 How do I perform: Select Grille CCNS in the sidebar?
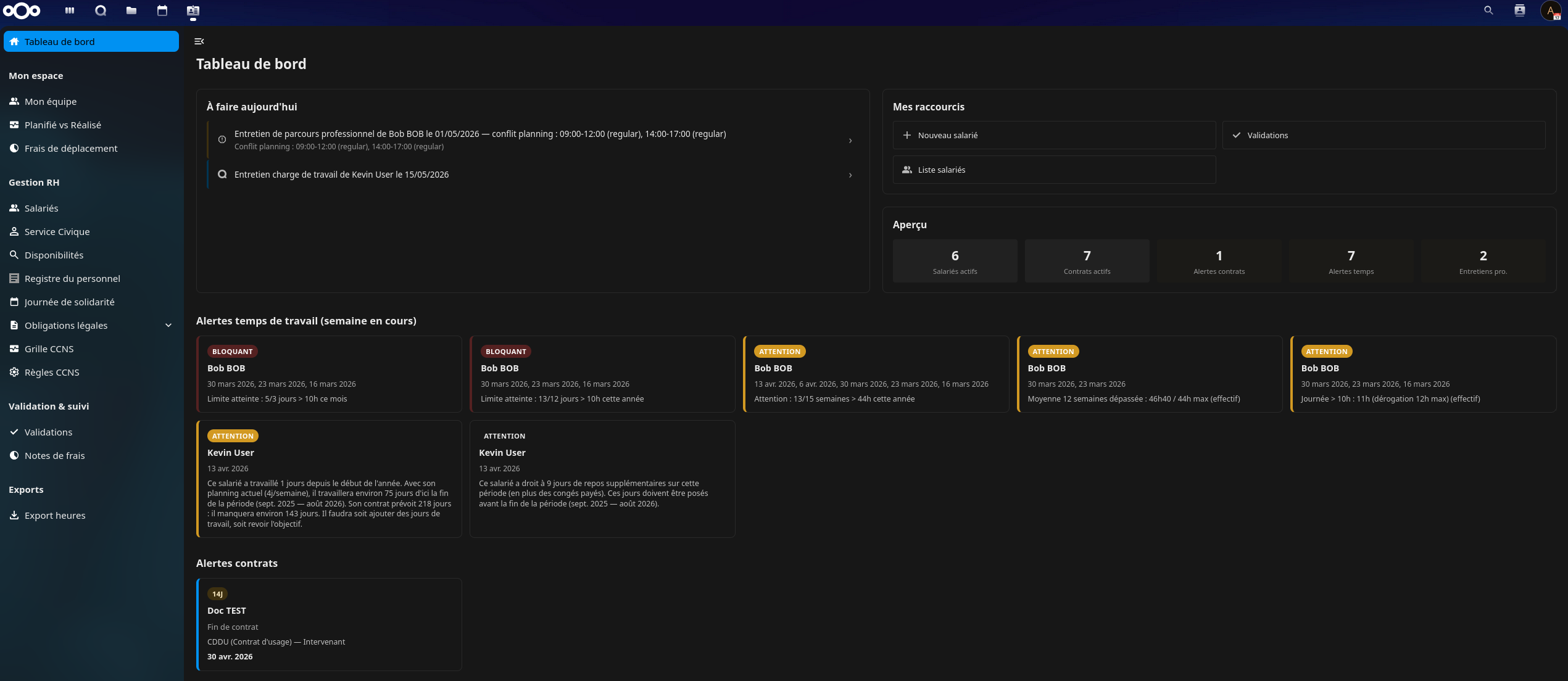tap(50, 349)
